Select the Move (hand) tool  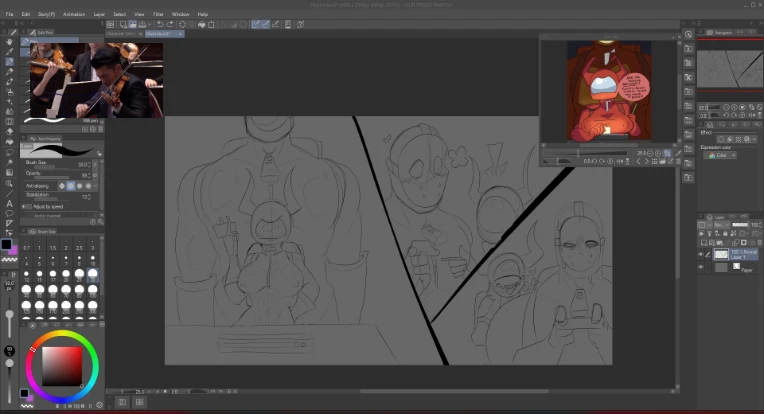click(x=9, y=42)
